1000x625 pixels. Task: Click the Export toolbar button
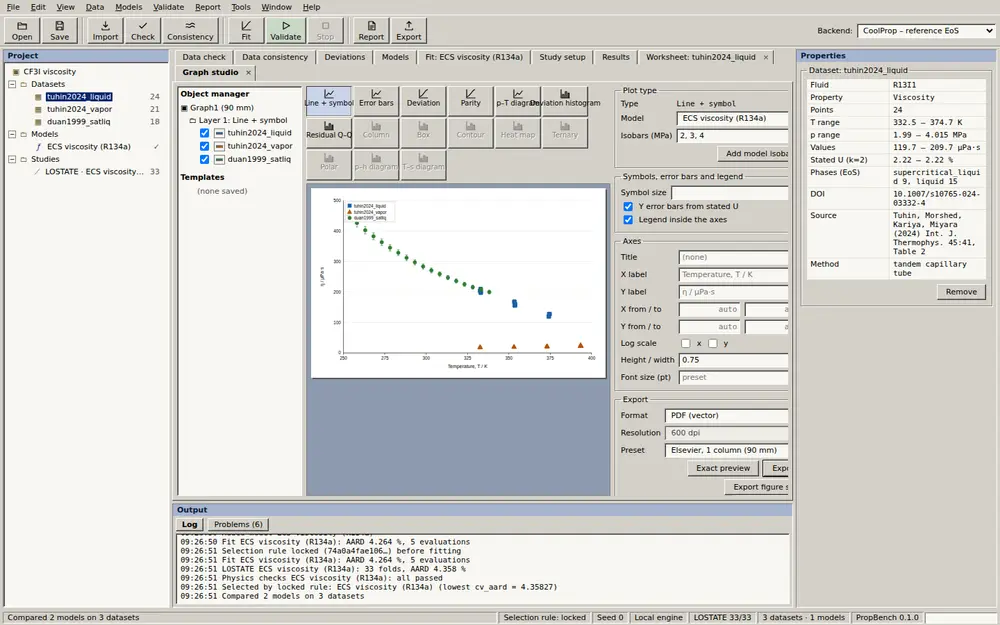(x=409, y=31)
